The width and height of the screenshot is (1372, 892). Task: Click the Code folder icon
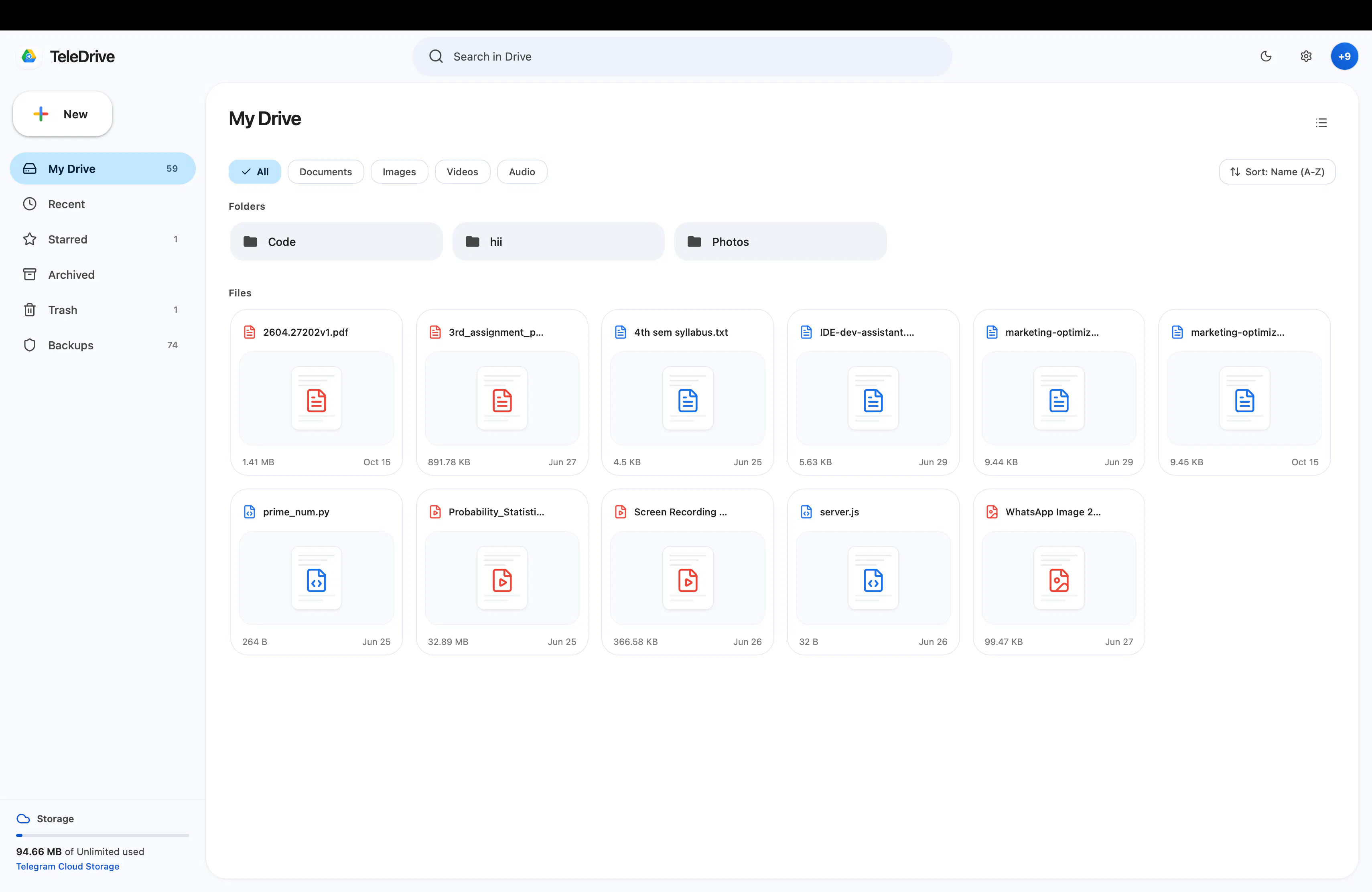pos(250,241)
